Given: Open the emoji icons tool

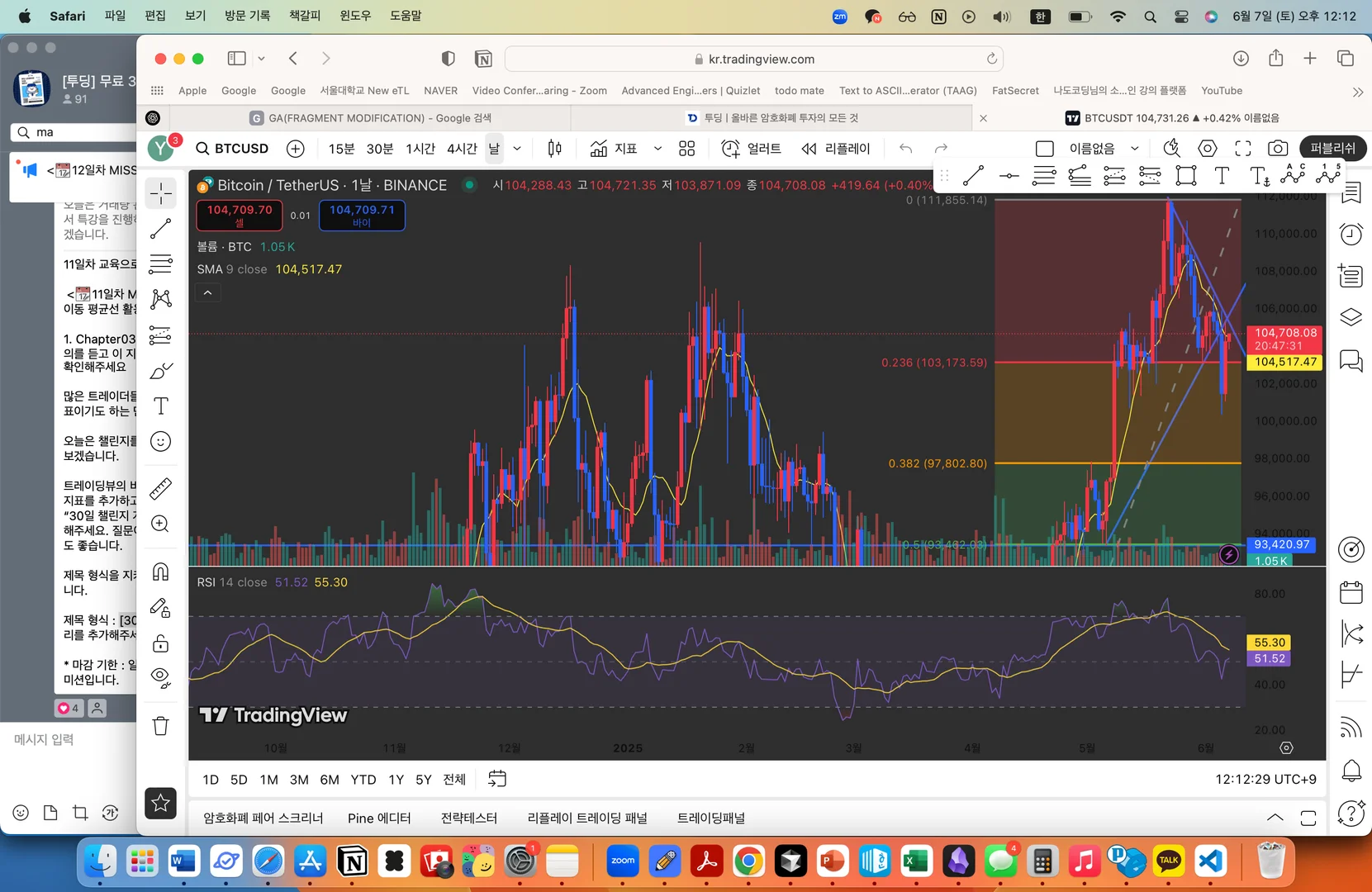Looking at the screenshot, I should point(161,442).
